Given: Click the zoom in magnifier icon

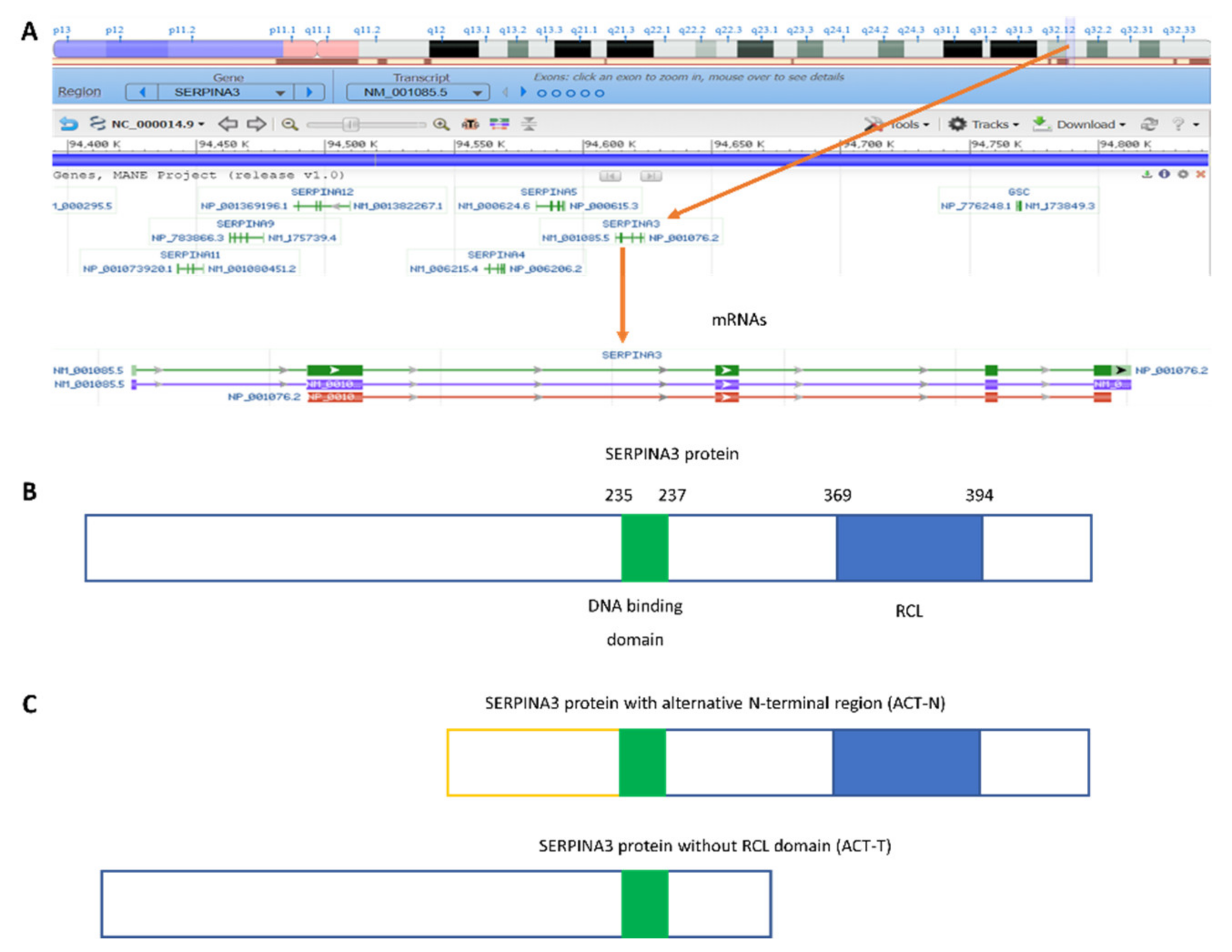Looking at the screenshot, I should 440,124.
